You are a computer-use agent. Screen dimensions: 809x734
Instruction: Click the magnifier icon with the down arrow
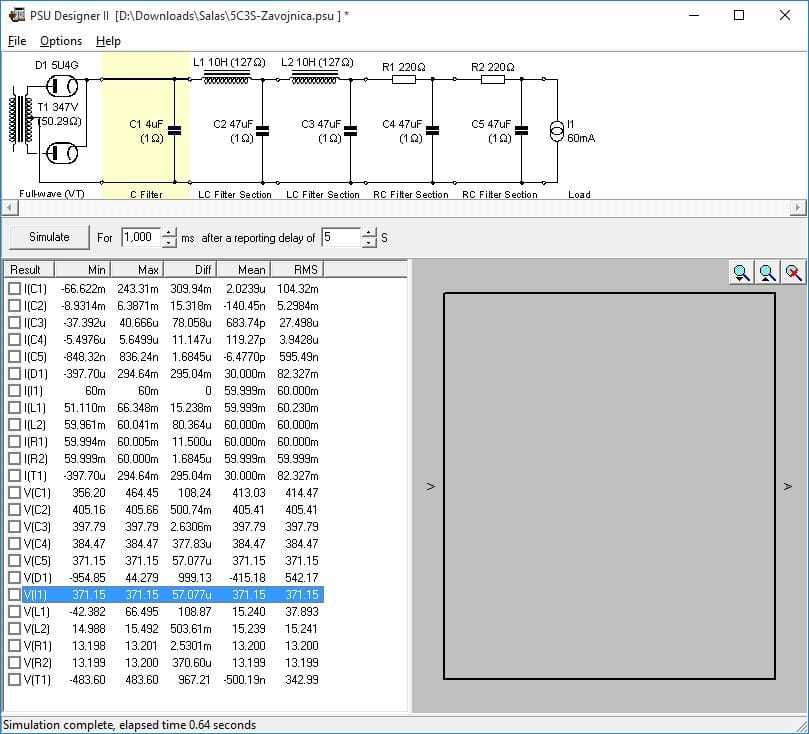pos(741,273)
